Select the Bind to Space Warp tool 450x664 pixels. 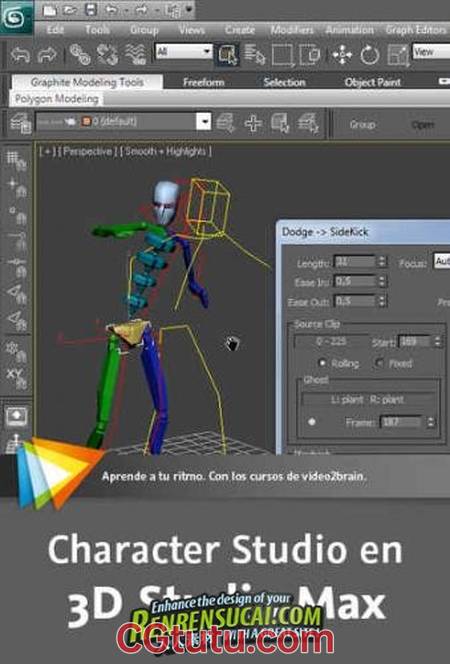(135, 55)
